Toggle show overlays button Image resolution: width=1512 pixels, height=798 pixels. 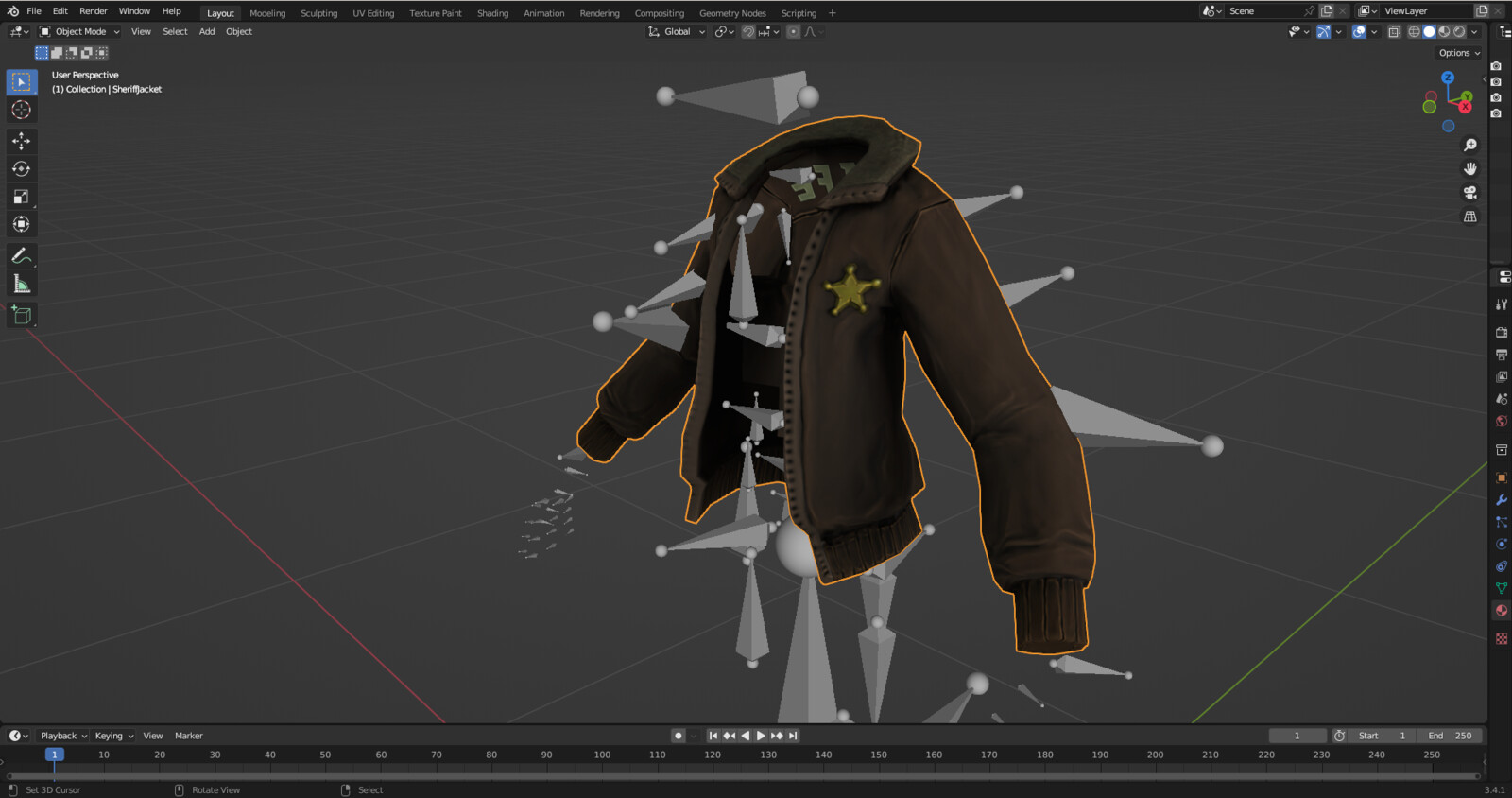1359,32
